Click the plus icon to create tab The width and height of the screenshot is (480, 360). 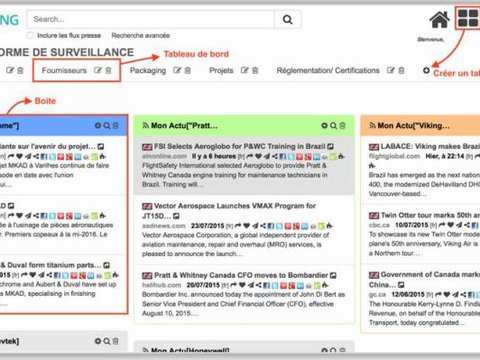(x=426, y=70)
